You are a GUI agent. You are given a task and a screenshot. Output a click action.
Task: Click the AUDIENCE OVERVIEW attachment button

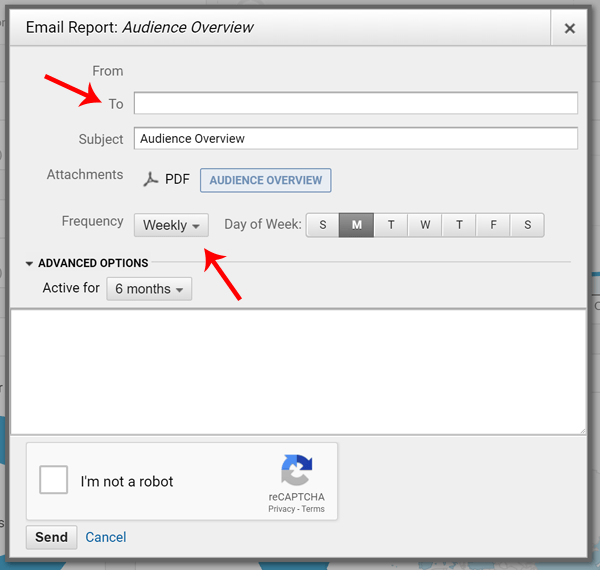pyautogui.click(x=266, y=180)
